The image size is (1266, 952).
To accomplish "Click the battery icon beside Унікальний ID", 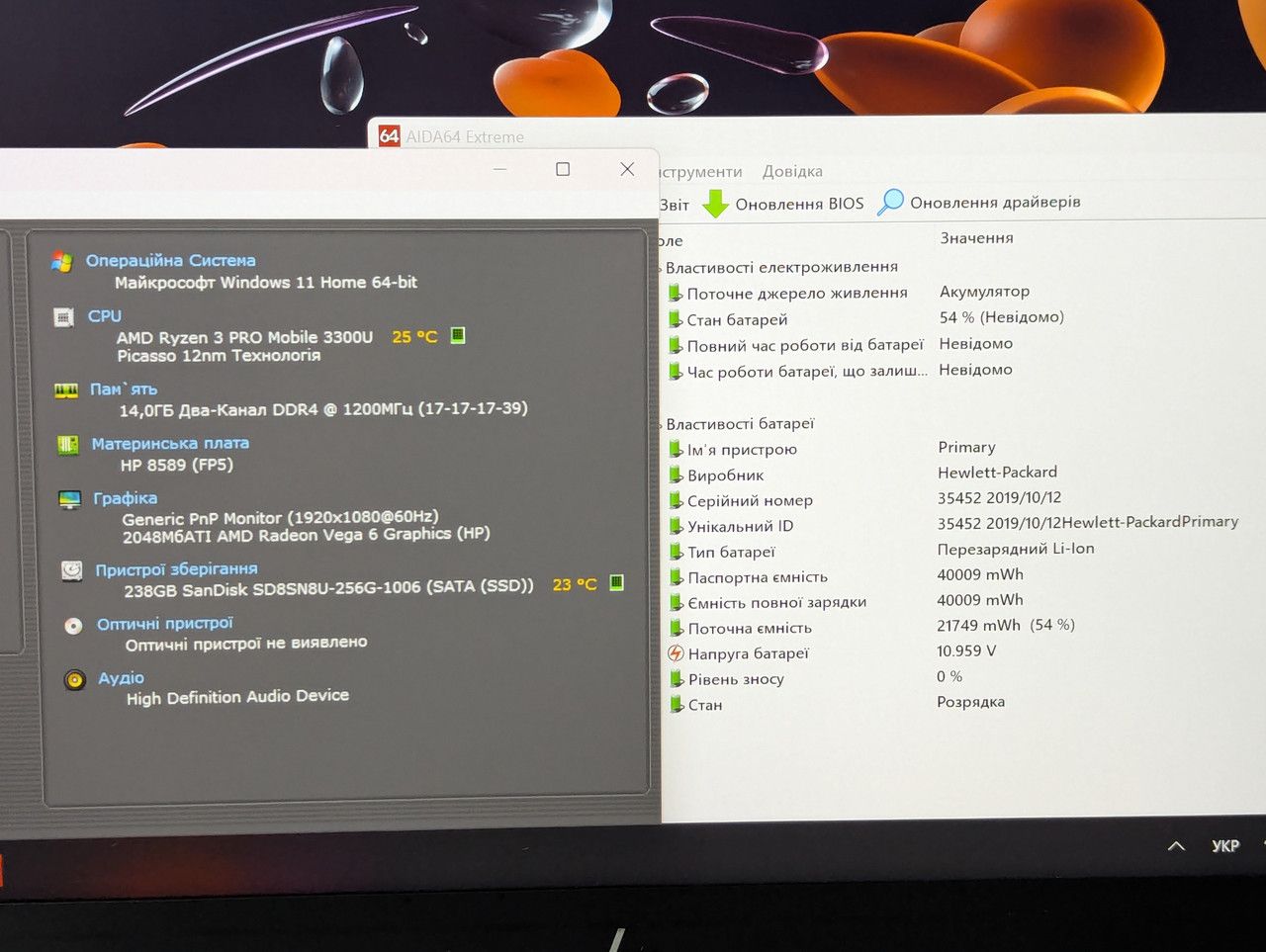I will click(677, 526).
